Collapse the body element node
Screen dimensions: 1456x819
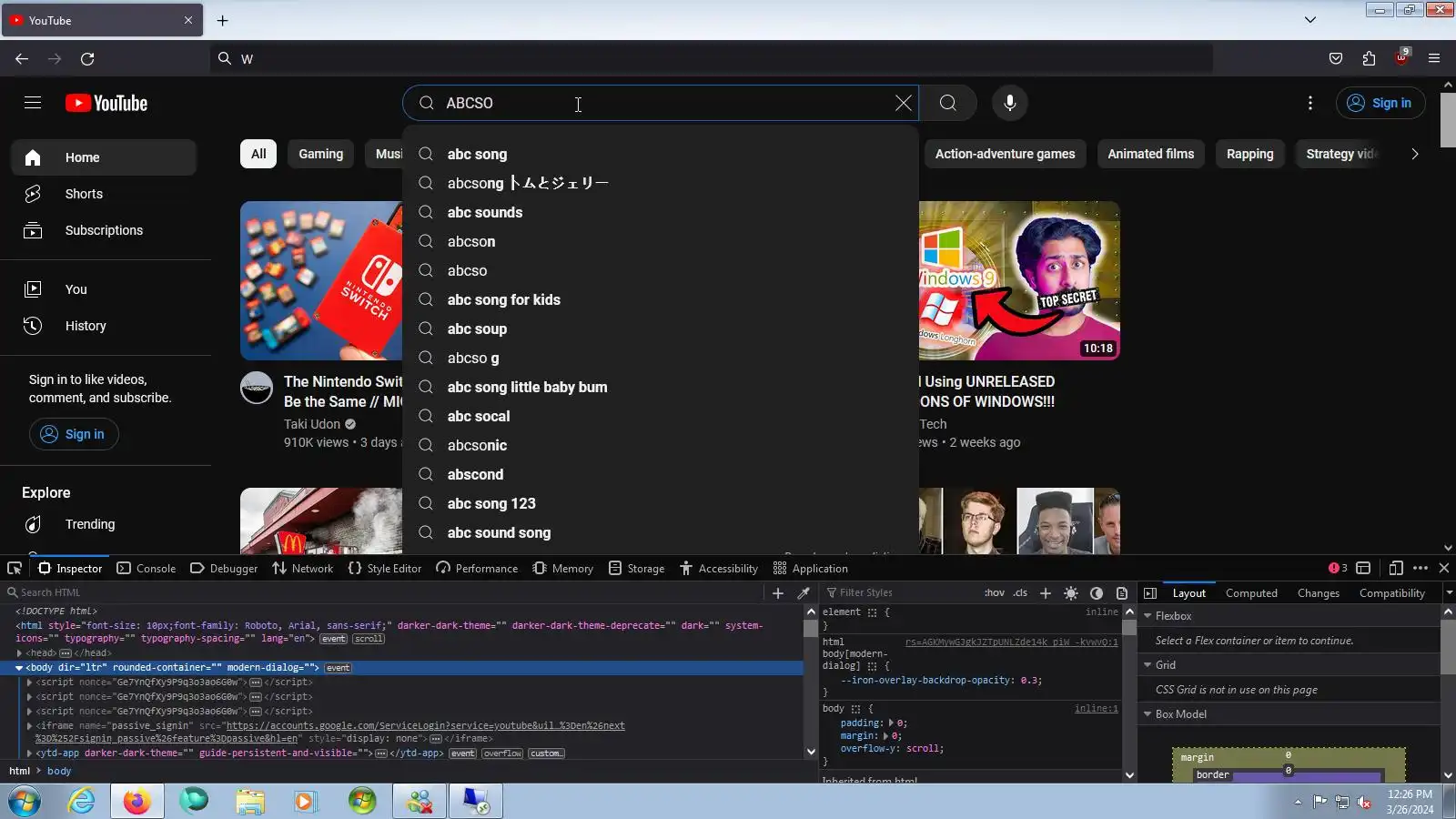pyautogui.click(x=19, y=668)
